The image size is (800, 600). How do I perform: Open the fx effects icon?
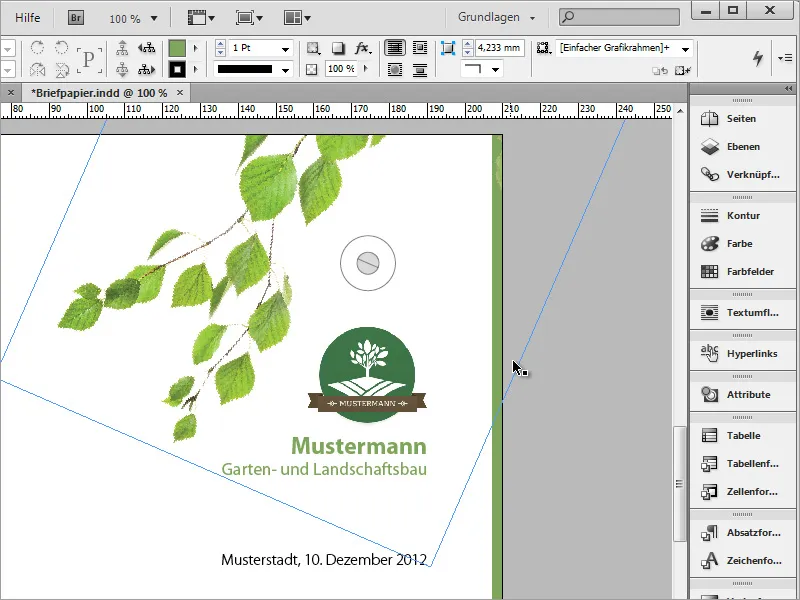pos(363,48)
